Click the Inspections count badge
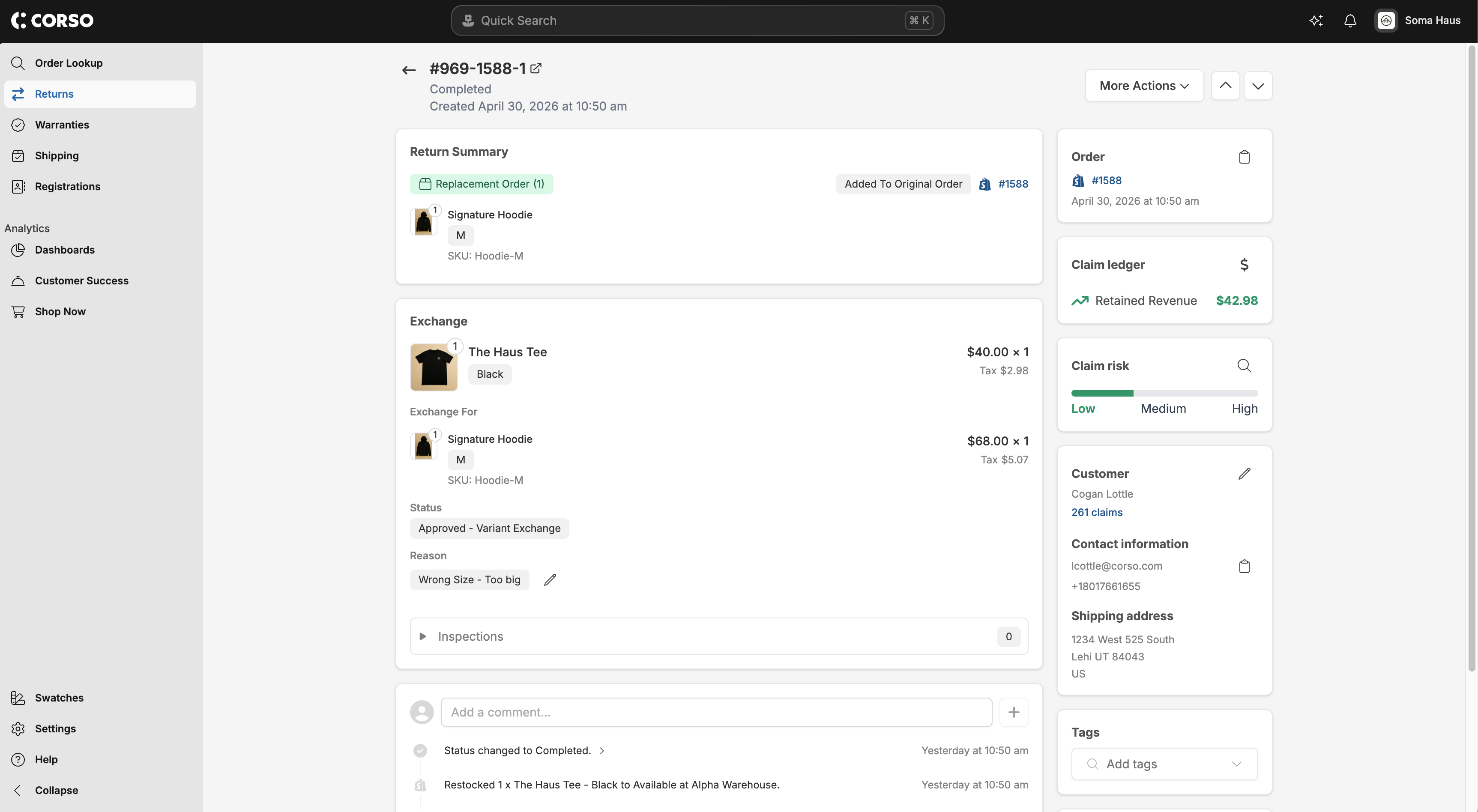Screen dimensions: 1478x812 (x=1008, y=636)
